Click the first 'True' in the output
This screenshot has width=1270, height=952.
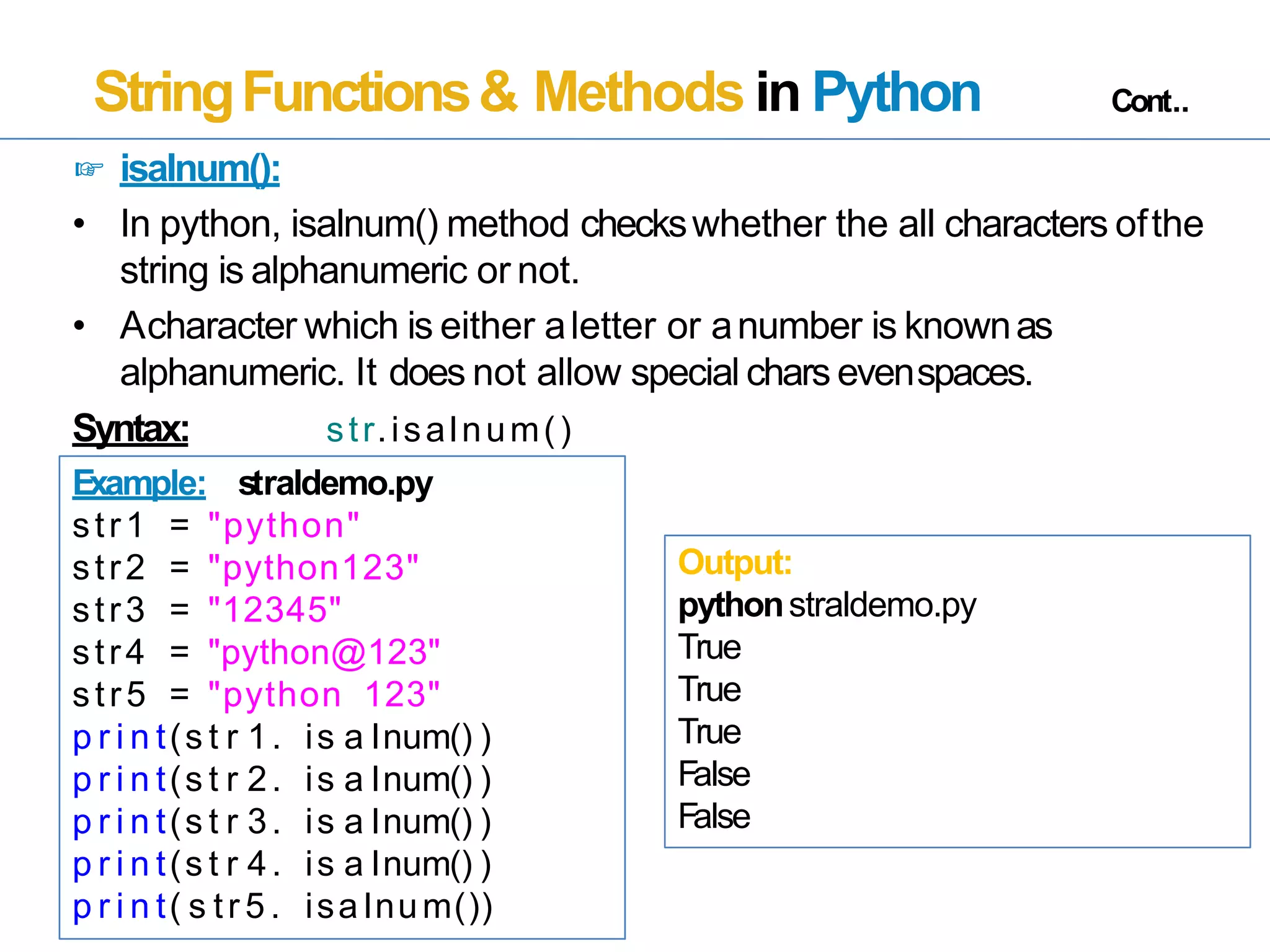709,647
